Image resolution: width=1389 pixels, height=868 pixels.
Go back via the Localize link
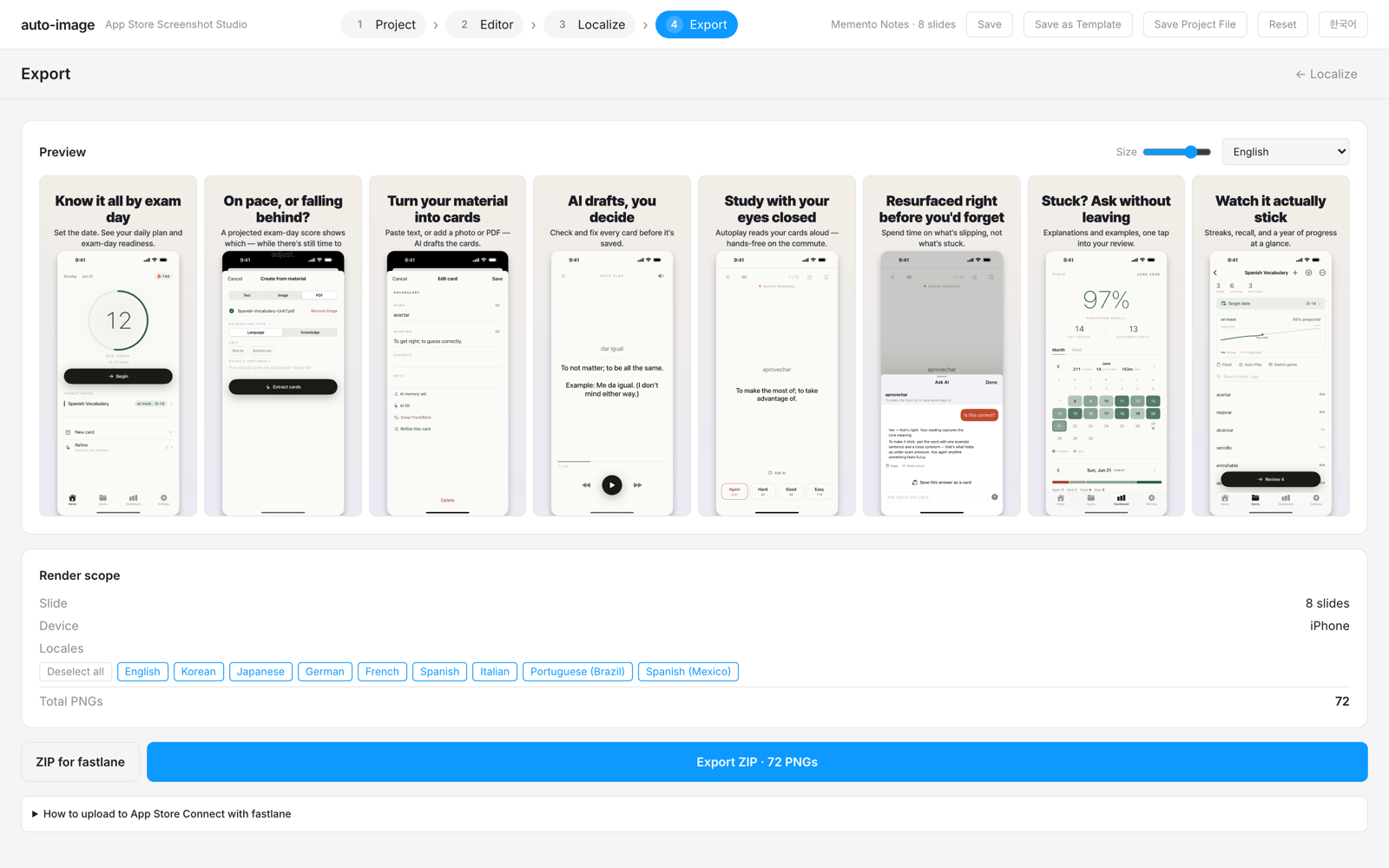pos(1326,74)
